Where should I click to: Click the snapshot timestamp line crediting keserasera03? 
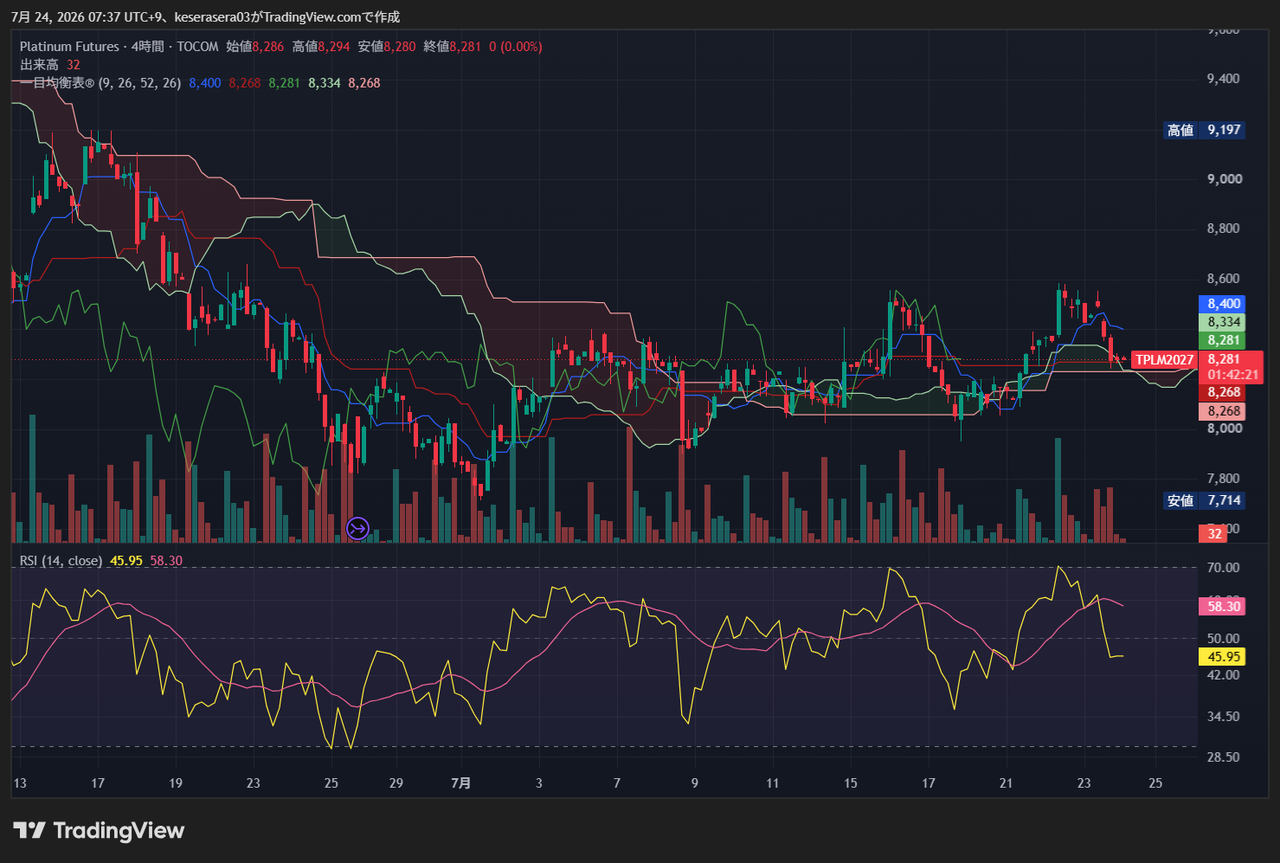point(206,17)
